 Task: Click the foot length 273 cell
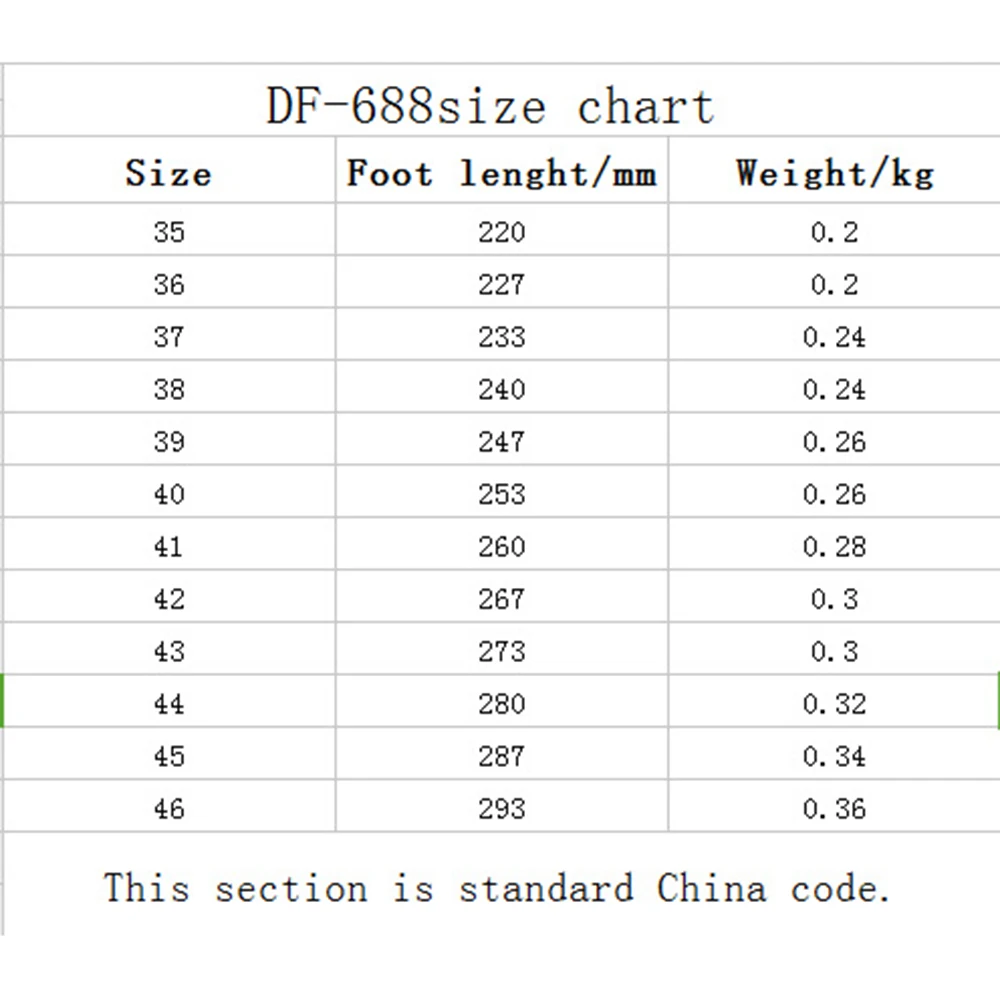click(x=501, y=651)
